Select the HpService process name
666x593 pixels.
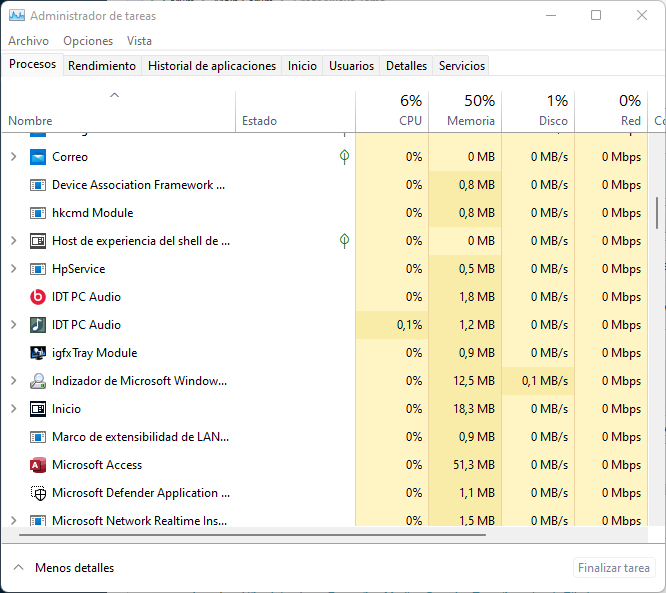click(x=79, y=269)
